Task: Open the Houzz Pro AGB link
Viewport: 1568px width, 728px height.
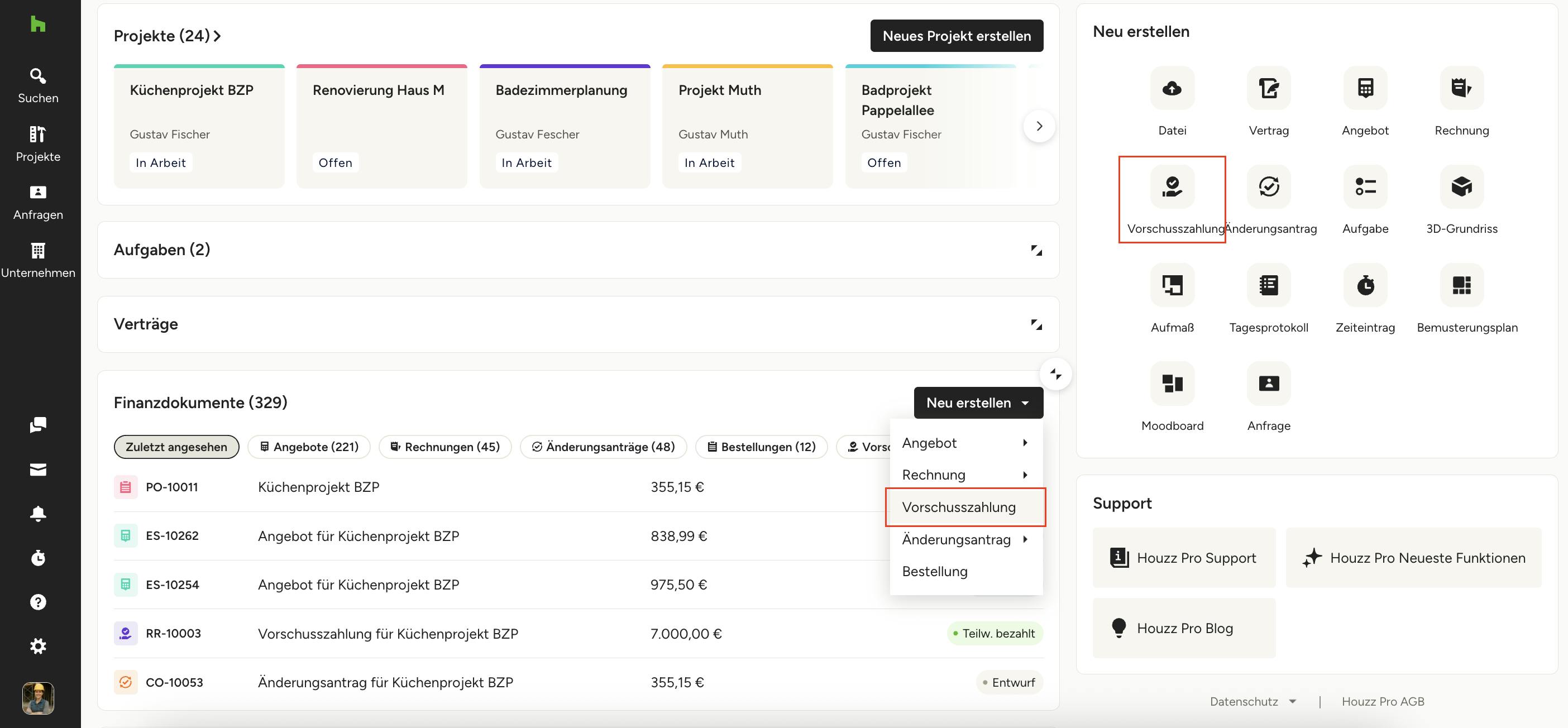Action: [x=1383, y=701]
